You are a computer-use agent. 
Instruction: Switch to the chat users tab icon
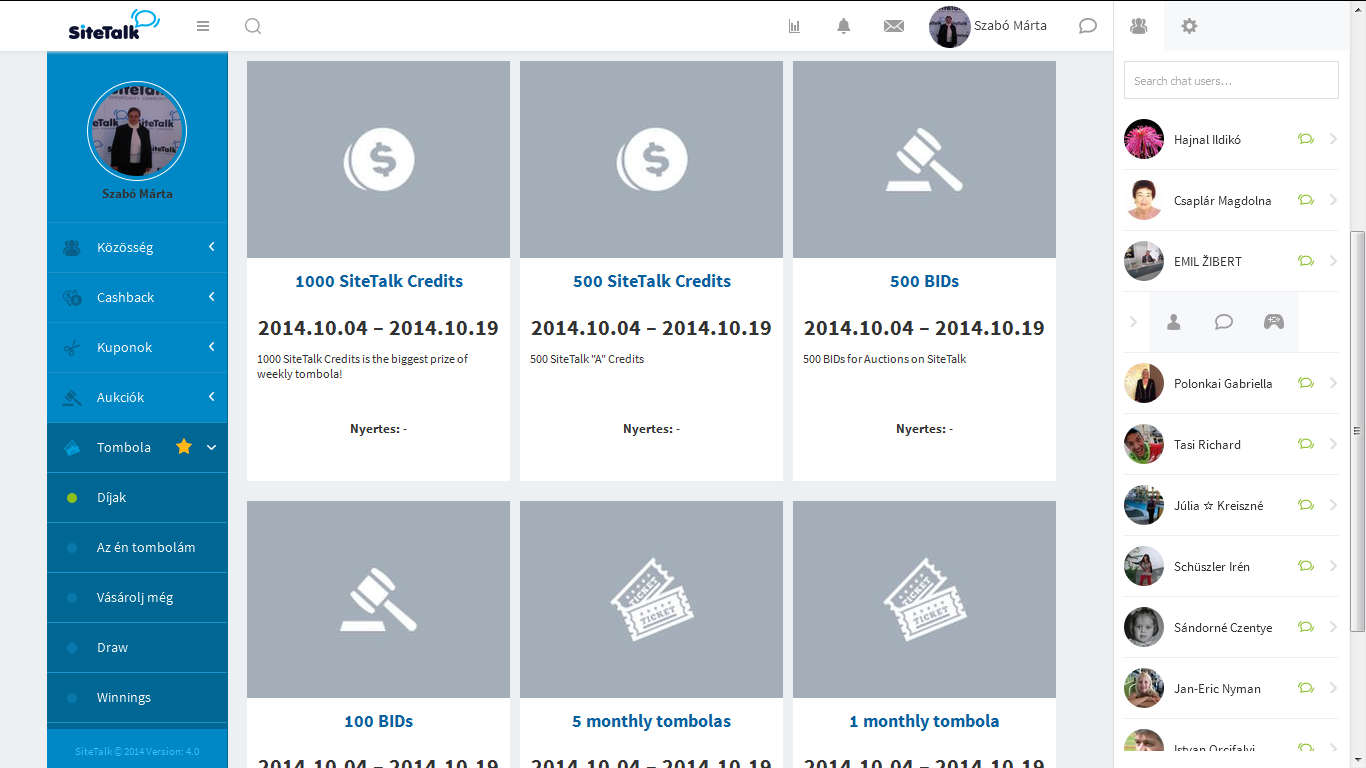click(x=1139, y=26)
